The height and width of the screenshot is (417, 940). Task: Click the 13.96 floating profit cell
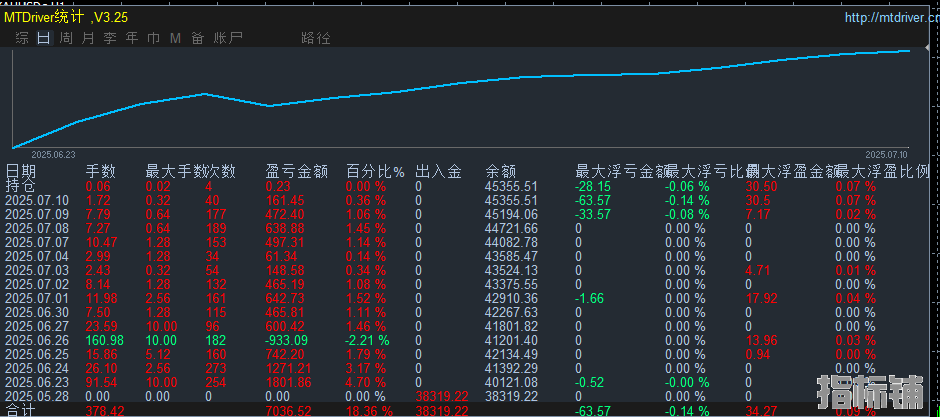tap(761, 340)
